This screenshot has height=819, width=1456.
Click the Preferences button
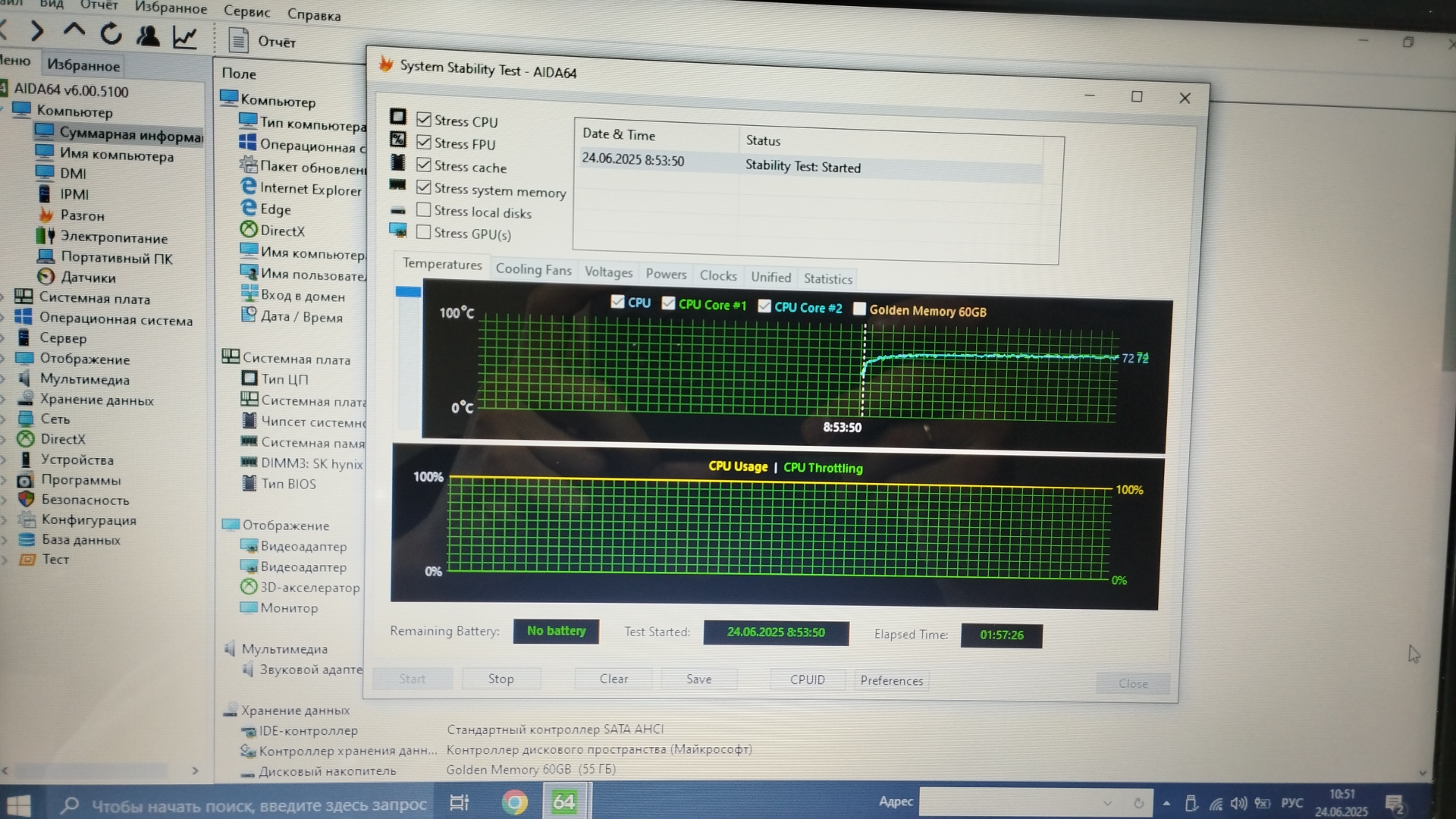point(891,680)
